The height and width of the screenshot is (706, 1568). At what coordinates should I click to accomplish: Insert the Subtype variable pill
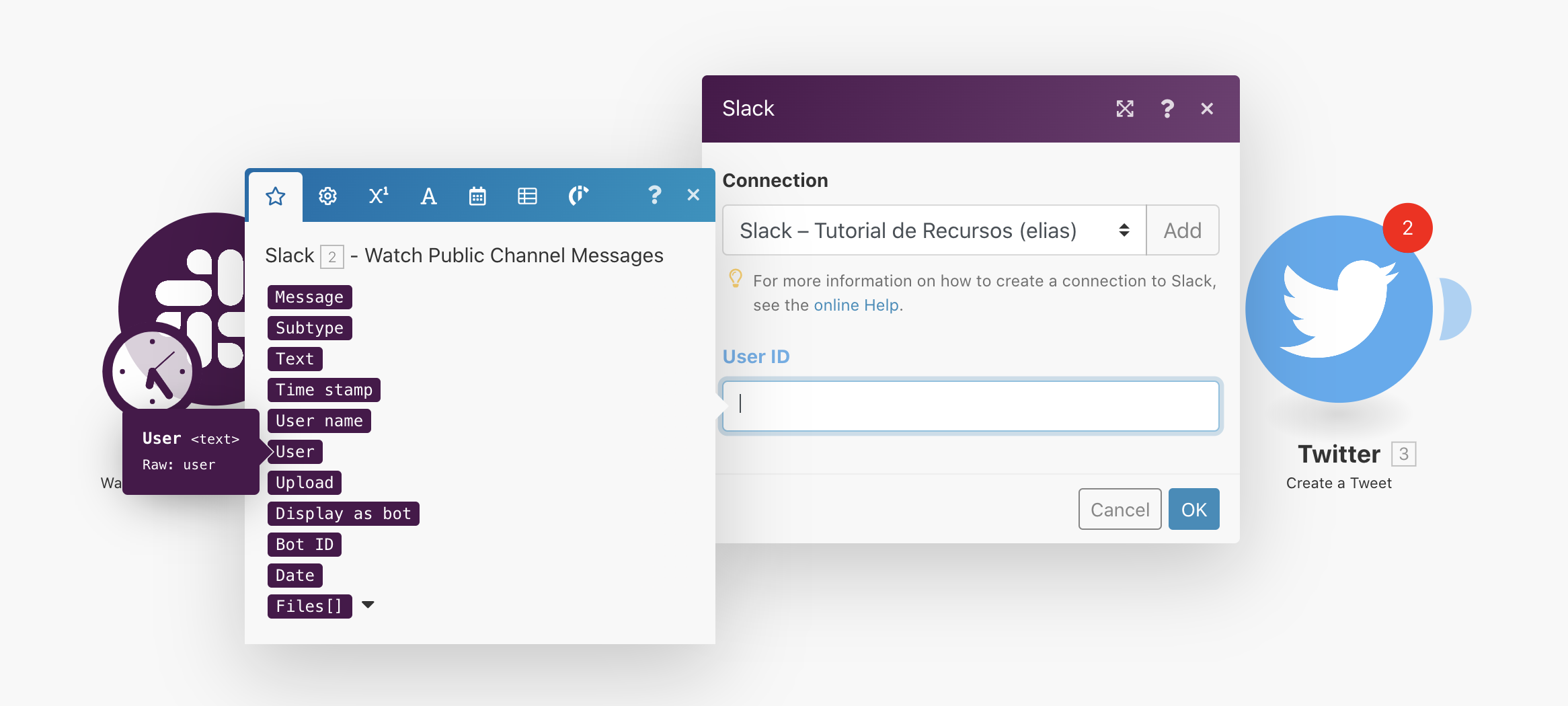pyautogui.click(x=309, y=328)
